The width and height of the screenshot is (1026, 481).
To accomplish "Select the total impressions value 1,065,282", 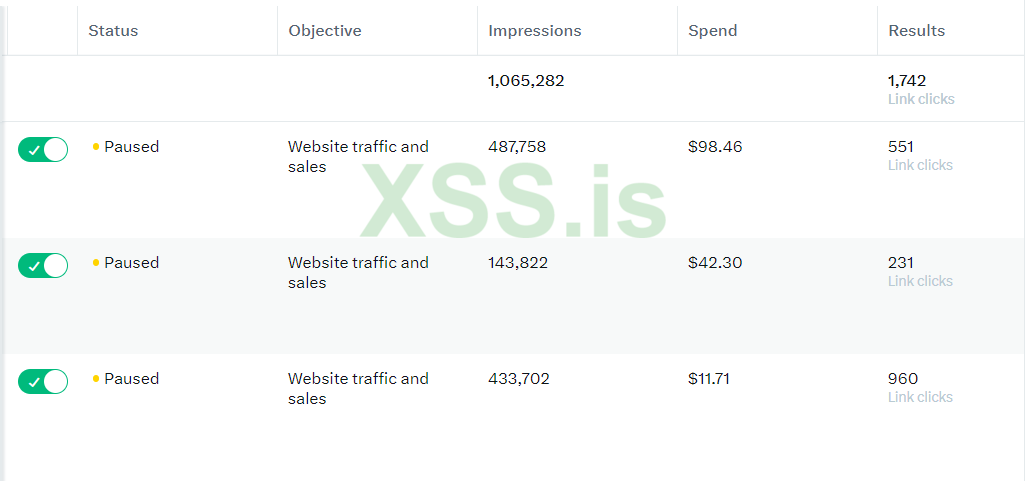I will tap(526, 81).
